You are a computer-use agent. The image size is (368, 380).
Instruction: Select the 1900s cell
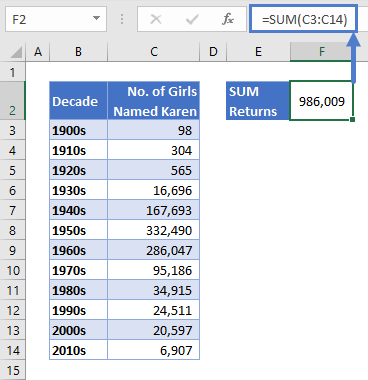click(x=78, y=130)
